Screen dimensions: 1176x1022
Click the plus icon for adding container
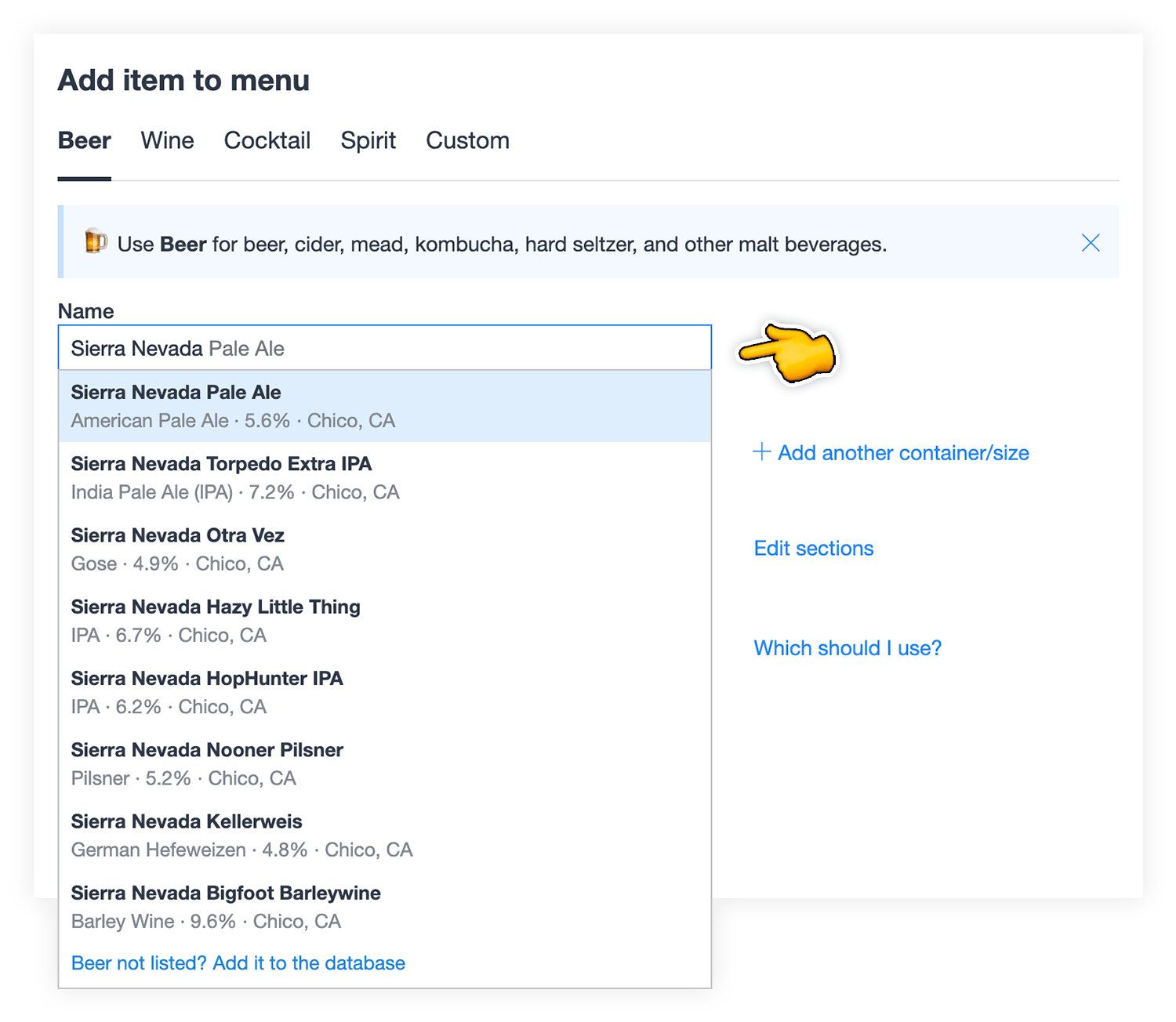pyautogui.click(x=761, y=451)
